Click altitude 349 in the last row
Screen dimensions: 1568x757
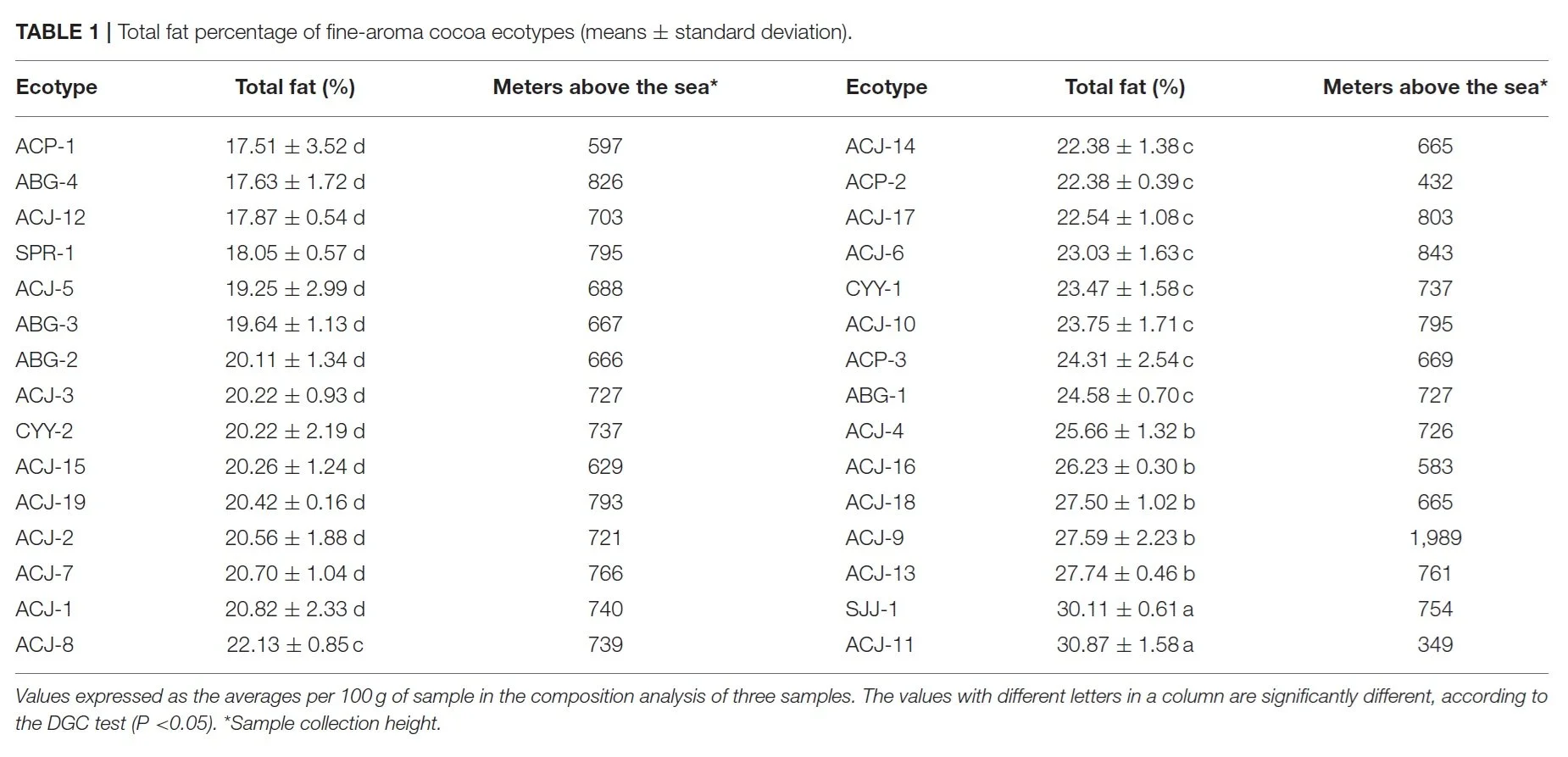1435,645
